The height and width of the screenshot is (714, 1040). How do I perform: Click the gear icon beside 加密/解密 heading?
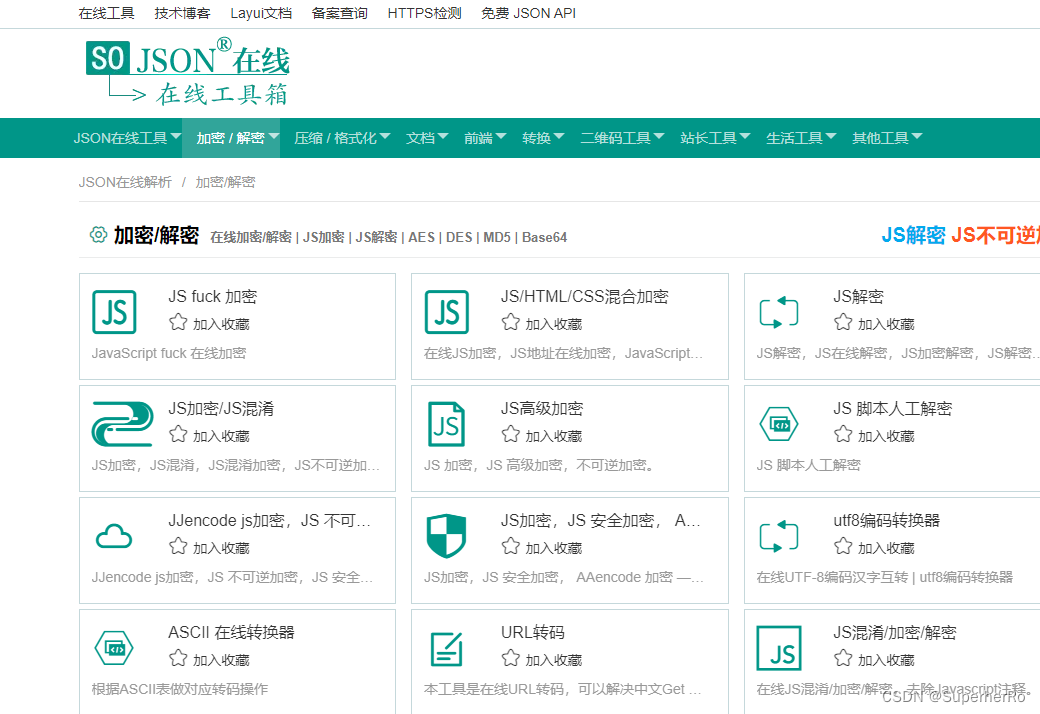[x=98, y=235]
